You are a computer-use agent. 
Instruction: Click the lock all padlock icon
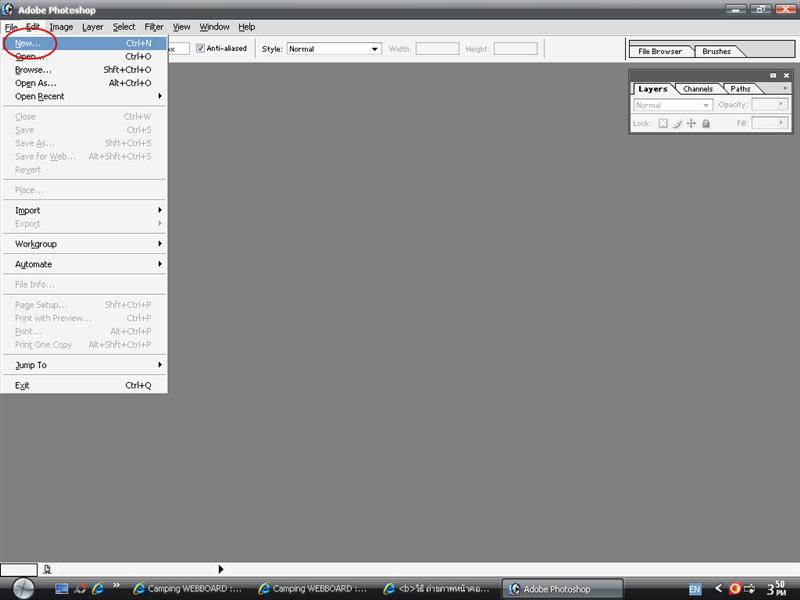(706, 123)
